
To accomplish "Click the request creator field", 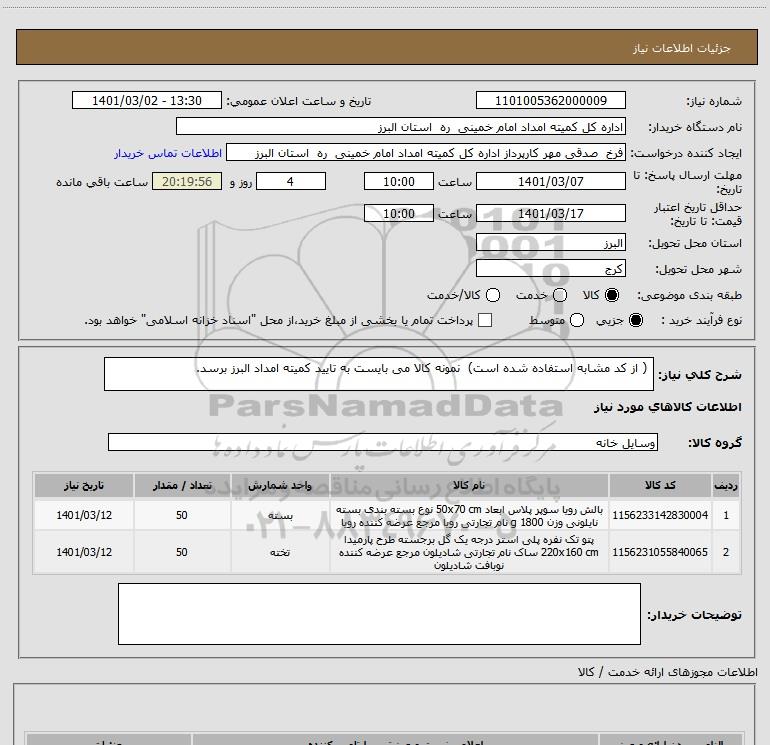I will click(425, 153).
